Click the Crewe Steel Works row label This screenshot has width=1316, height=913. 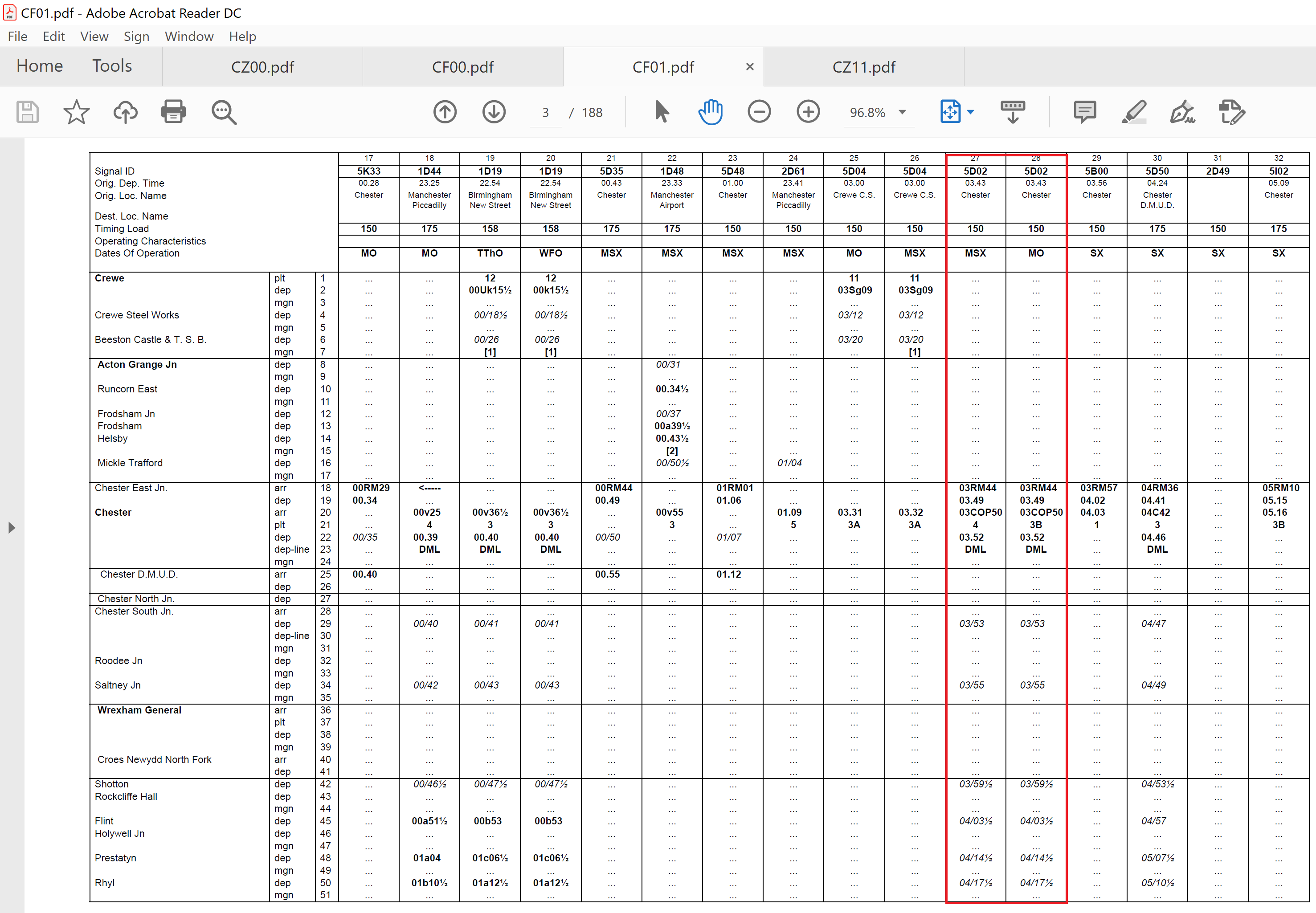tap(137, 315)
